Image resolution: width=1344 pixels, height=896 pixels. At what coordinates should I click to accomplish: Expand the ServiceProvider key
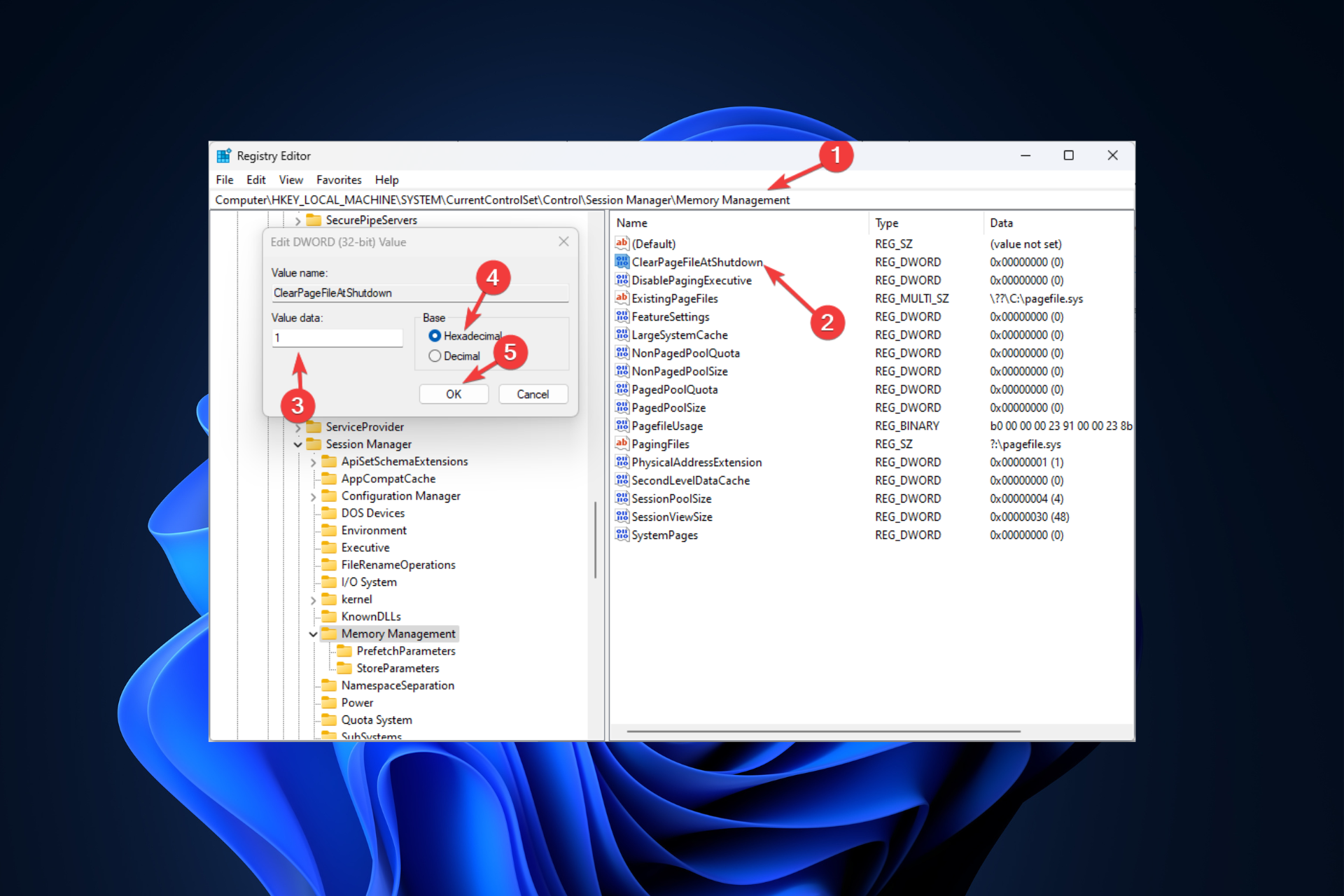(x=298, y=427)
